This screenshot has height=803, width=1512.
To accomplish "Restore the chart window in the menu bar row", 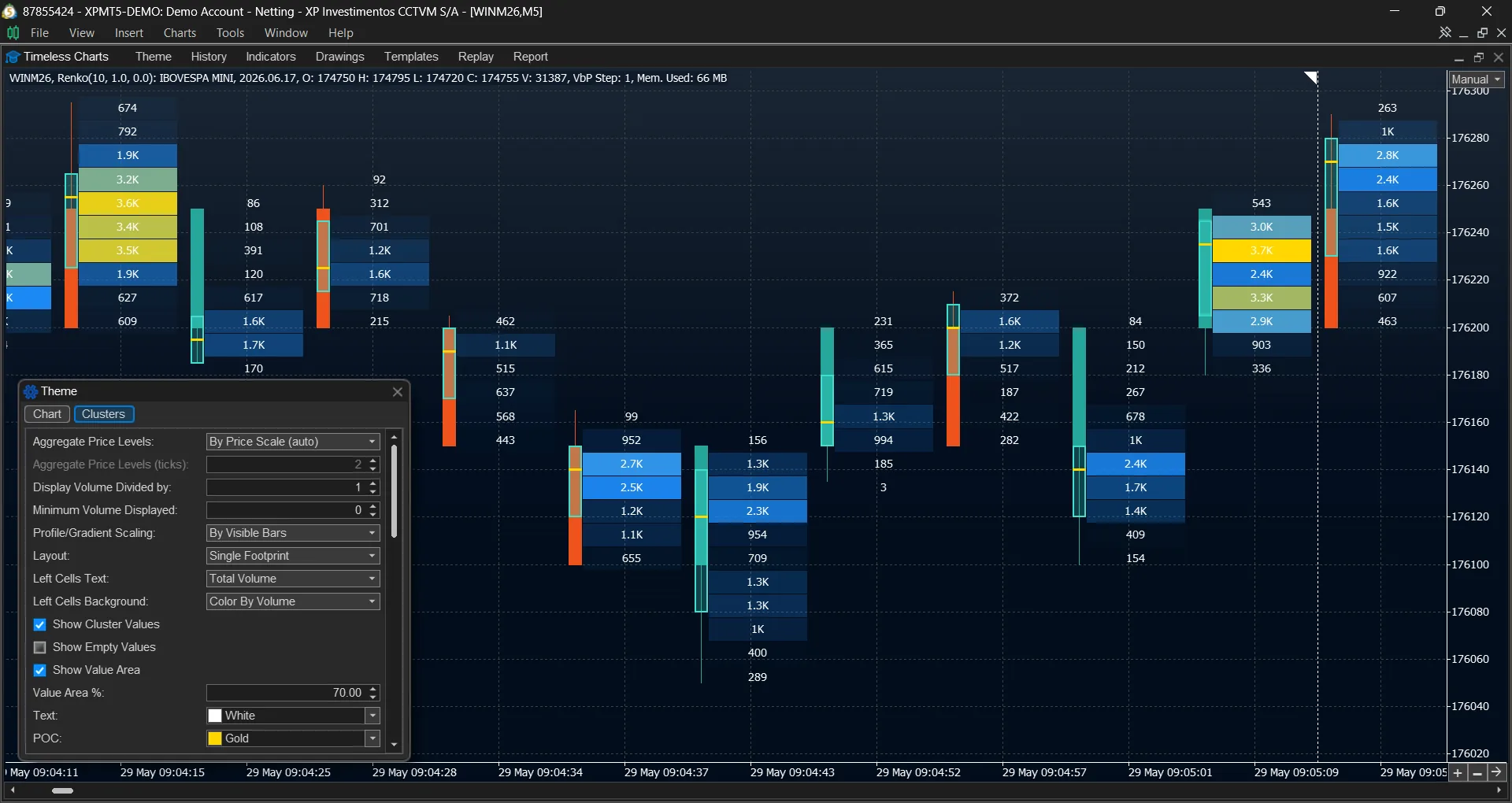I will click(x=1483, y=33).
